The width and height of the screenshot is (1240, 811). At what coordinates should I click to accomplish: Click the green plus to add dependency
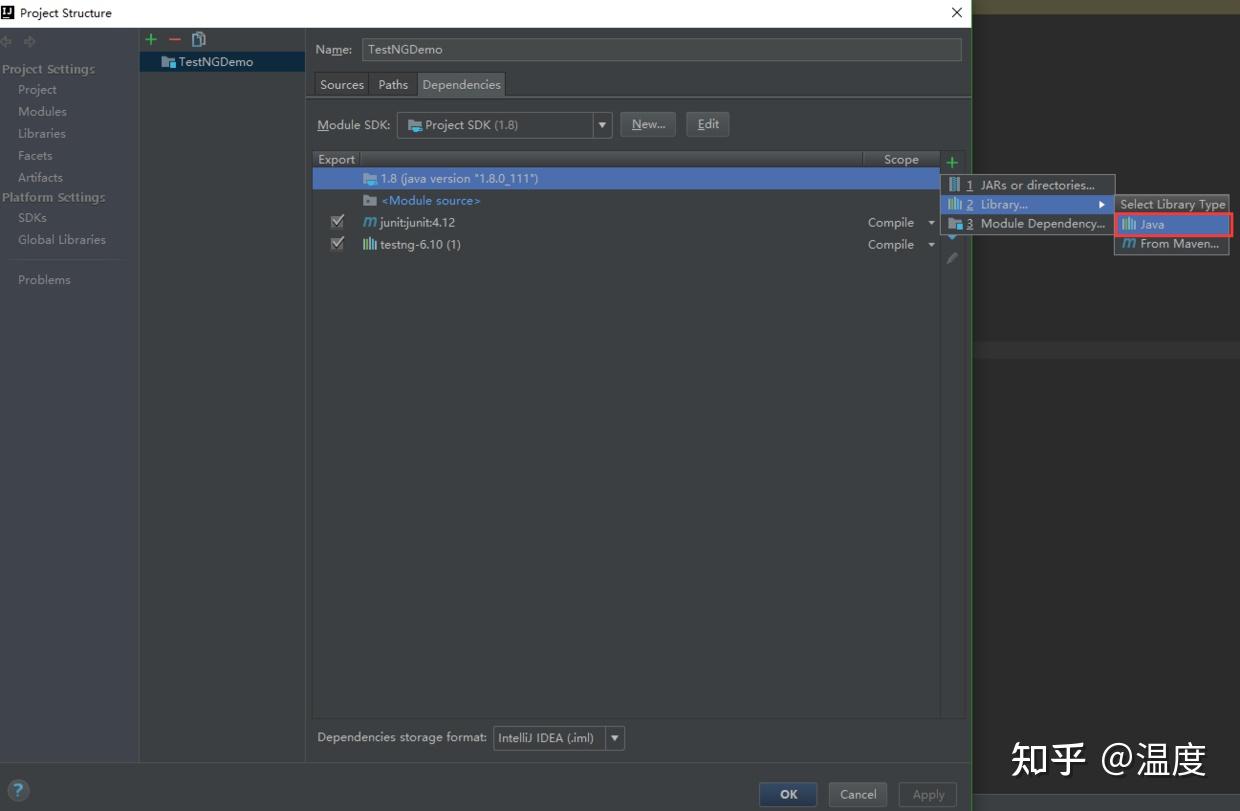952,161
